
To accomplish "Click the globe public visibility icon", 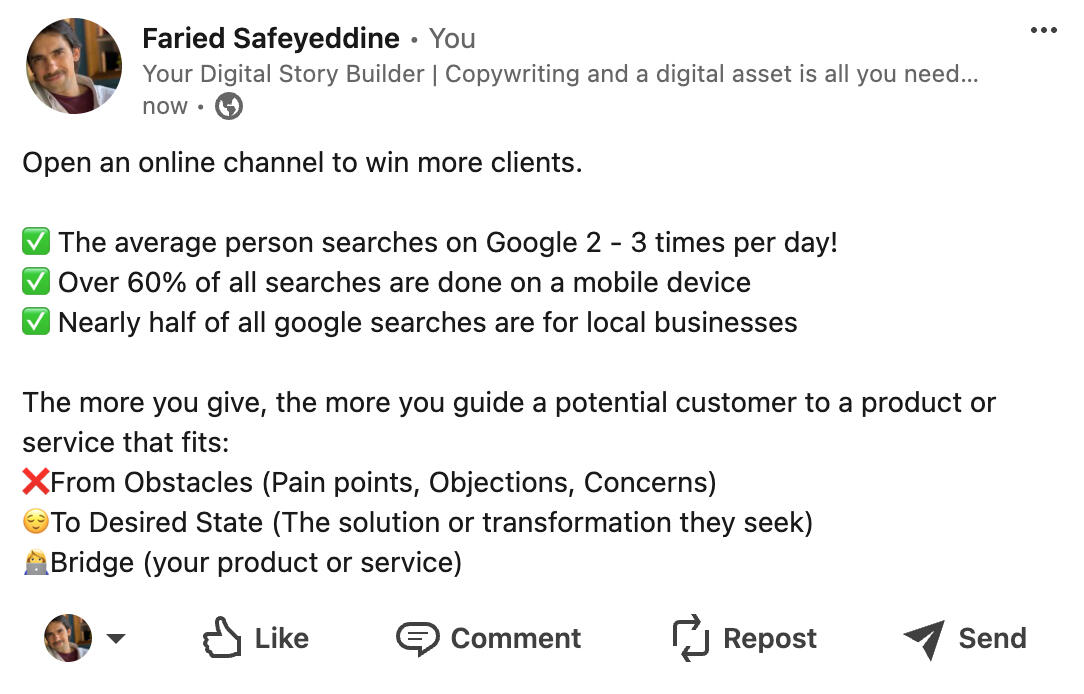I will [229, 106].
